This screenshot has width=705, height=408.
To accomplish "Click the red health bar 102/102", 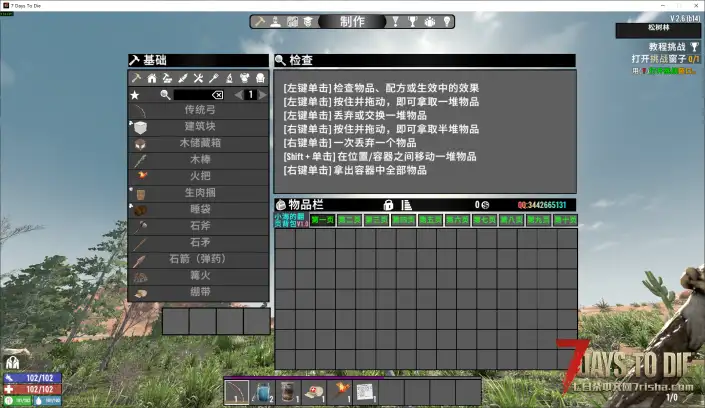I will pos(32,390).
